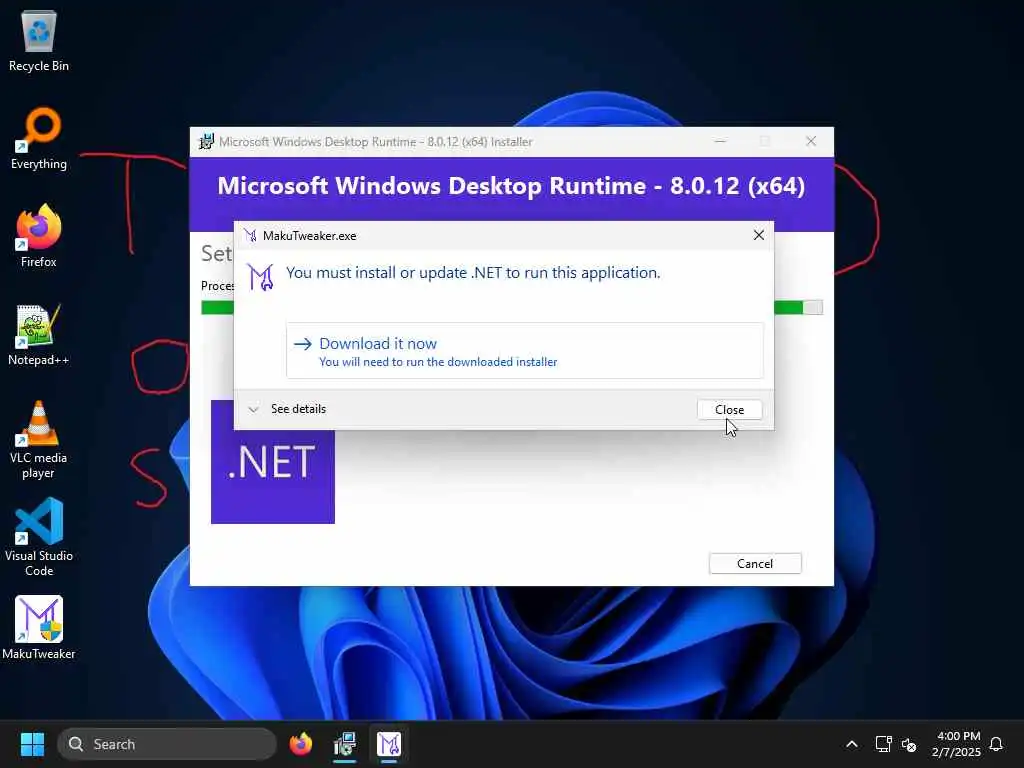
Task: Click the Close button in MakuTweaker dialog
Action: click(x=729, y=409)
